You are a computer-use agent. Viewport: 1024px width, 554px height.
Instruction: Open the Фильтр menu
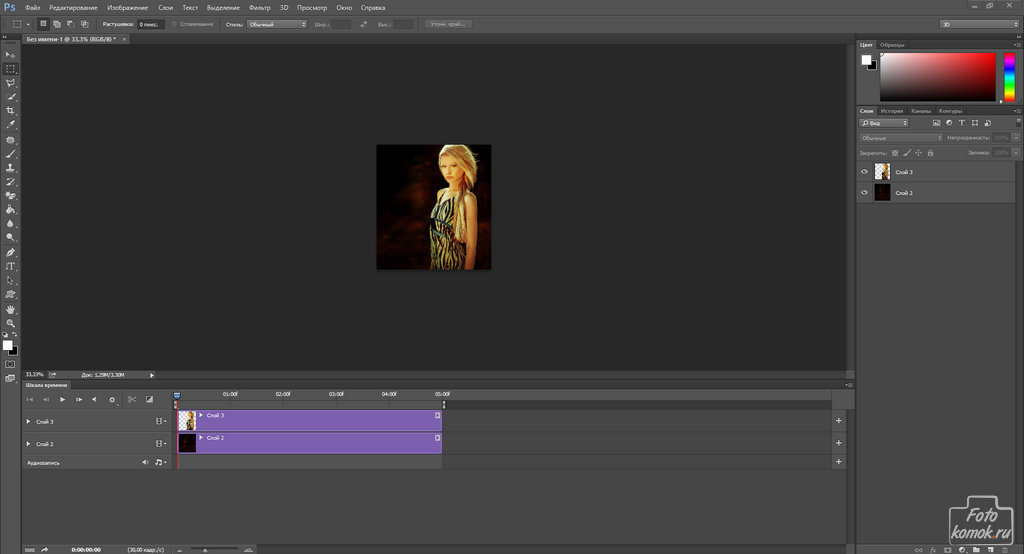point(259,7)
